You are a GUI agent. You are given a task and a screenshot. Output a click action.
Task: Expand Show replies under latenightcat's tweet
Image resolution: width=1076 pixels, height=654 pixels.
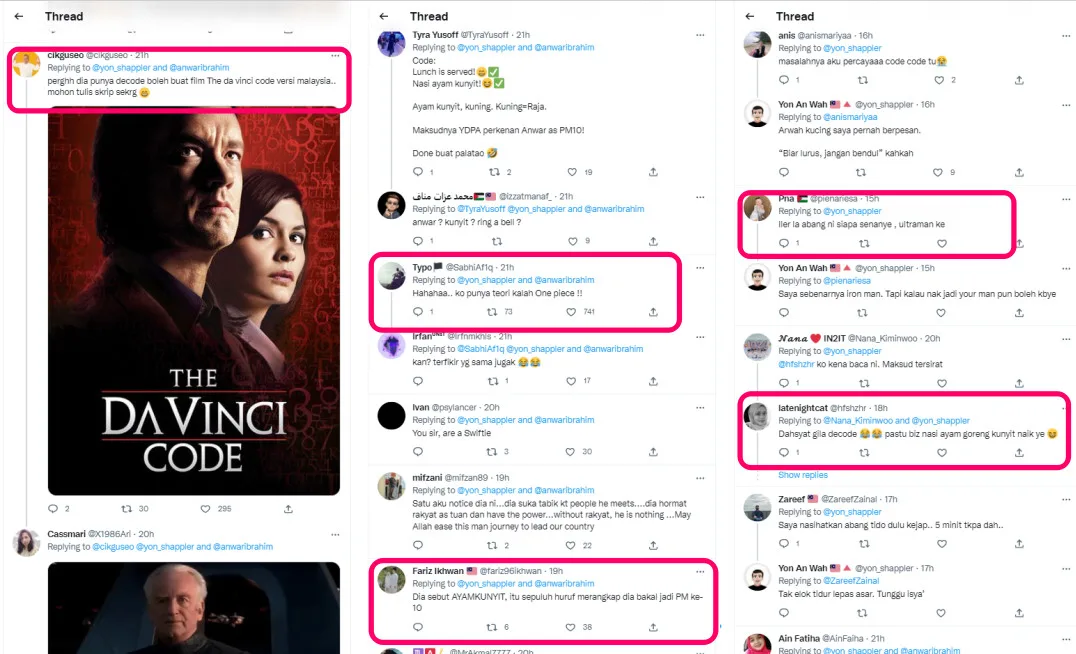[803, 475]
